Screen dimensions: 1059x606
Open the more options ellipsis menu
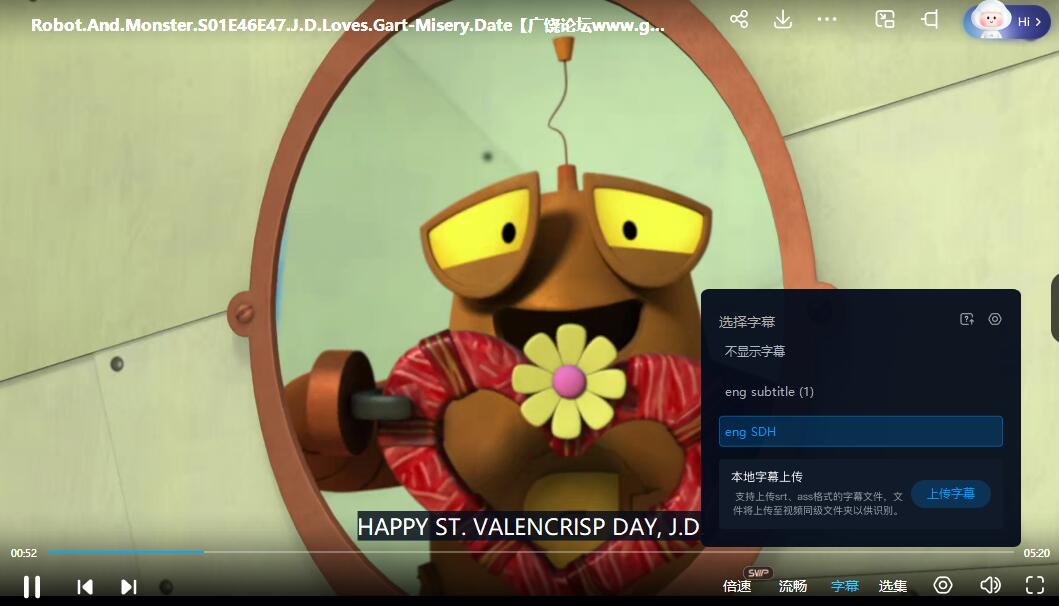click(827, 20)
